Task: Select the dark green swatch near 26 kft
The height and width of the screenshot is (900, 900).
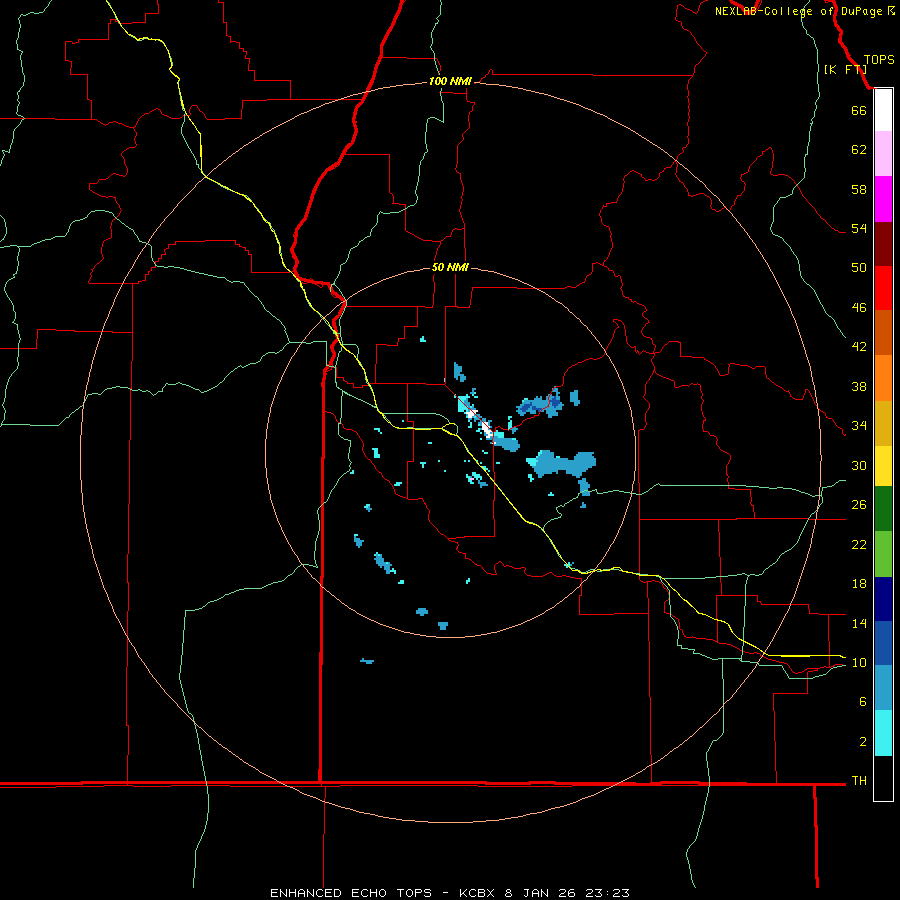Action: [x=883, y=509]
